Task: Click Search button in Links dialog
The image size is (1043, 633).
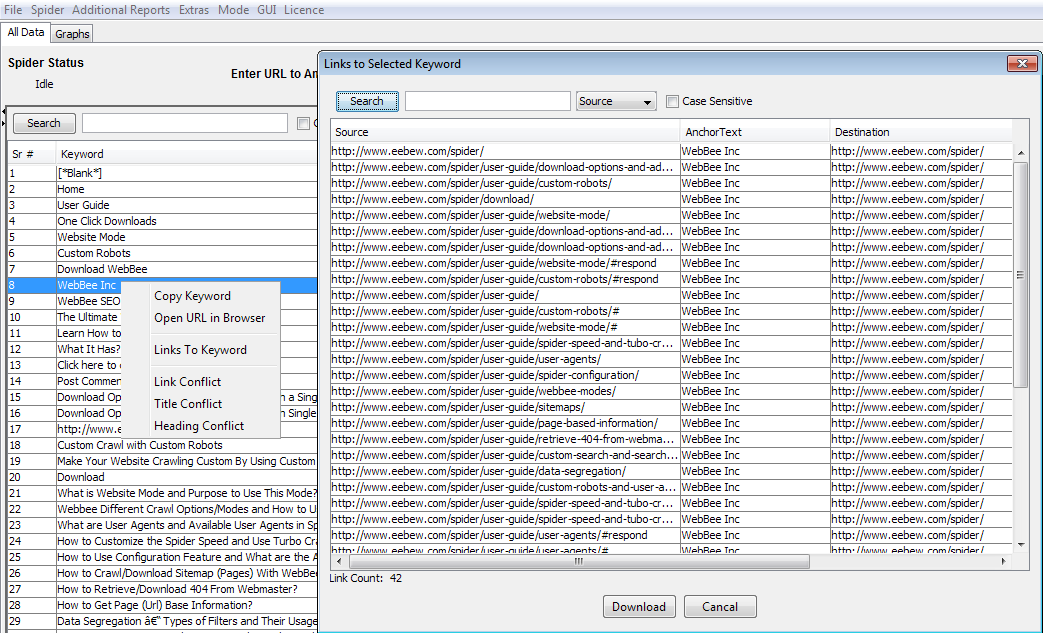Action: [367, 101]
